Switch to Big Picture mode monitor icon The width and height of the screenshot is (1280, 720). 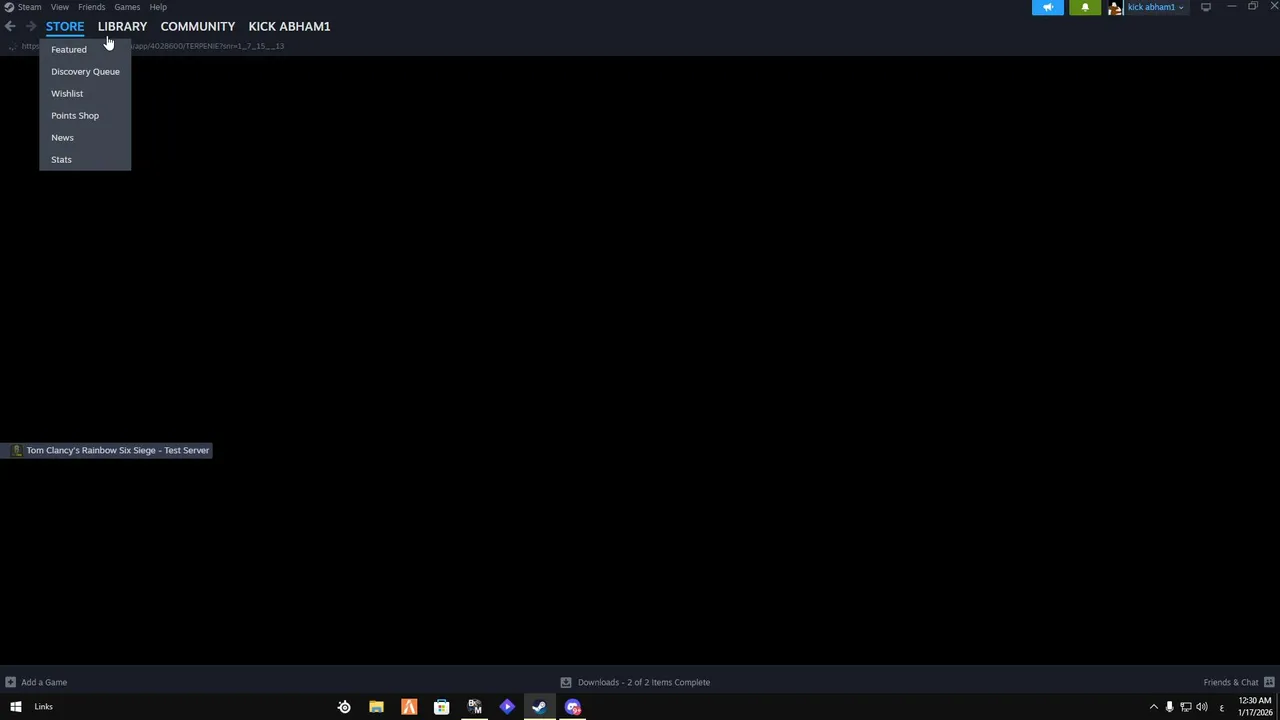pos(1206,7)
